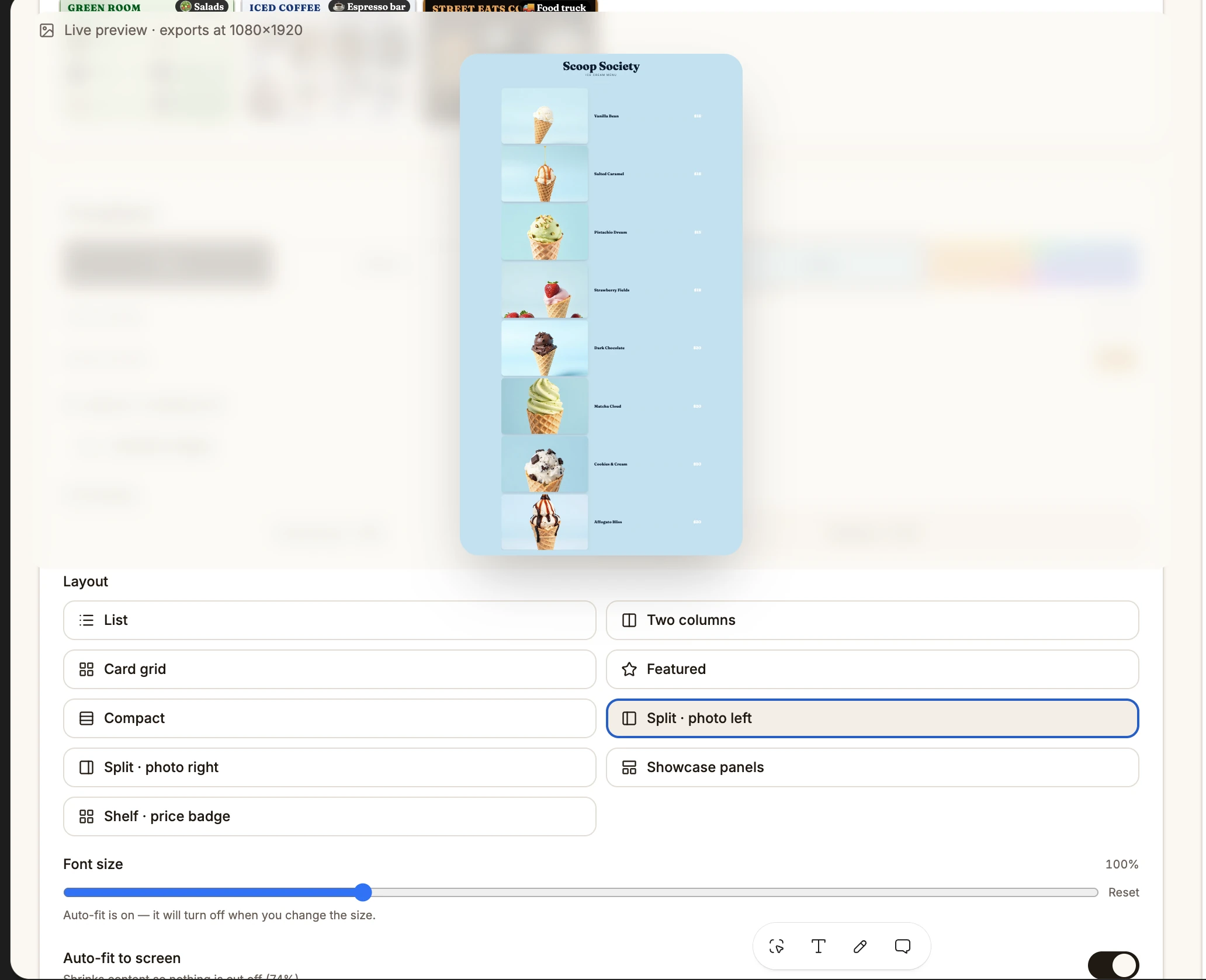Open the comment bubble tool
The height and width of the screenshot is (980, 1206).
[x=903, y=946]
